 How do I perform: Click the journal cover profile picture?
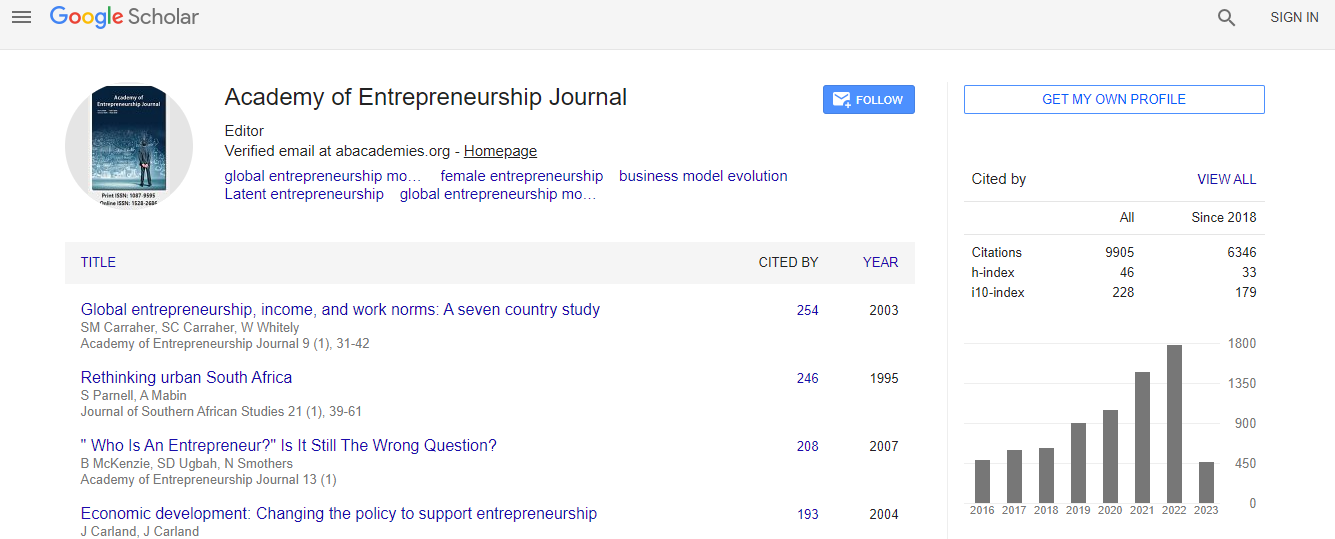(129, 146)
